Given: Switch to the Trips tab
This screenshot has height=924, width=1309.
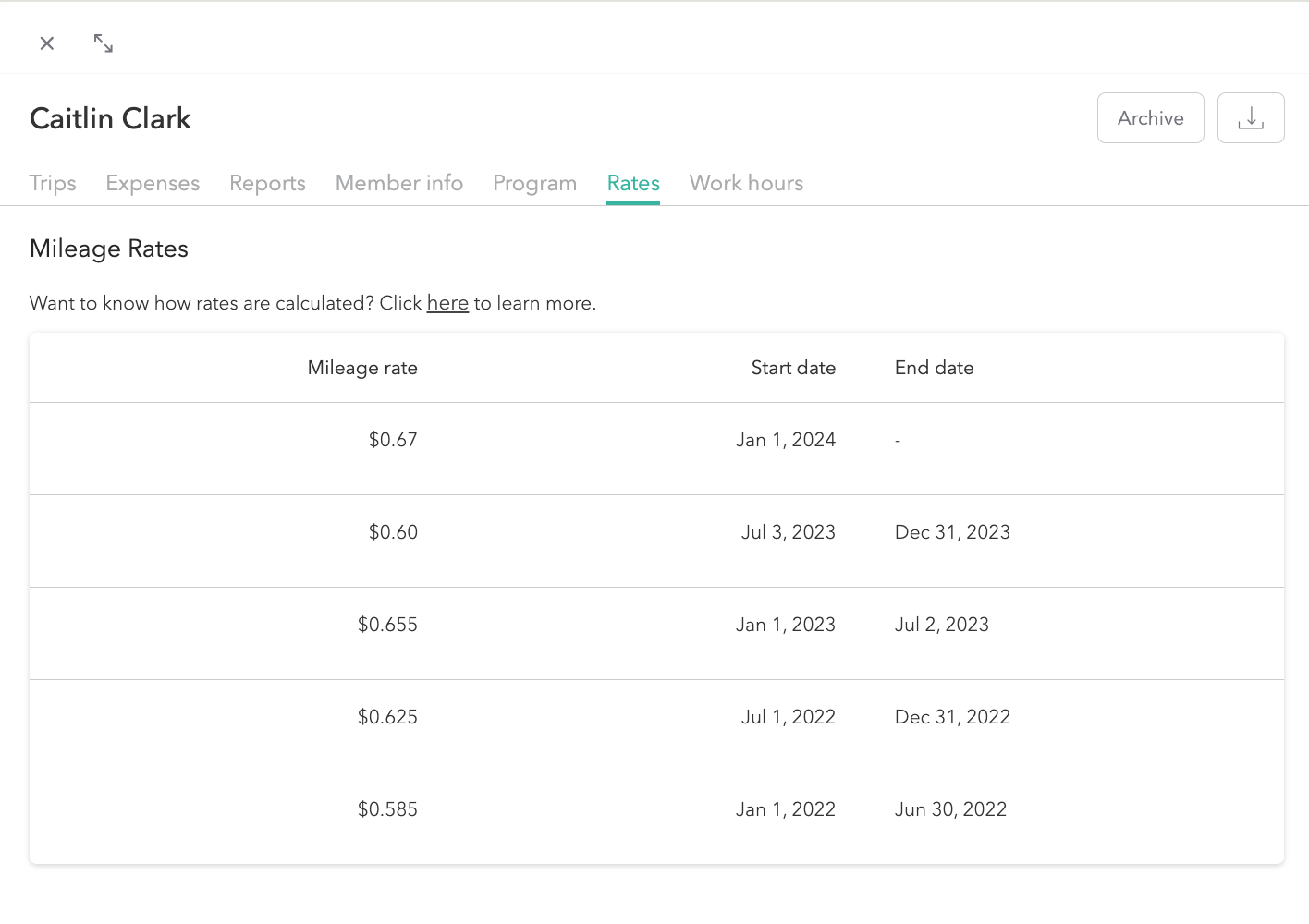Looking at the screenshot, I should point(53,183).
